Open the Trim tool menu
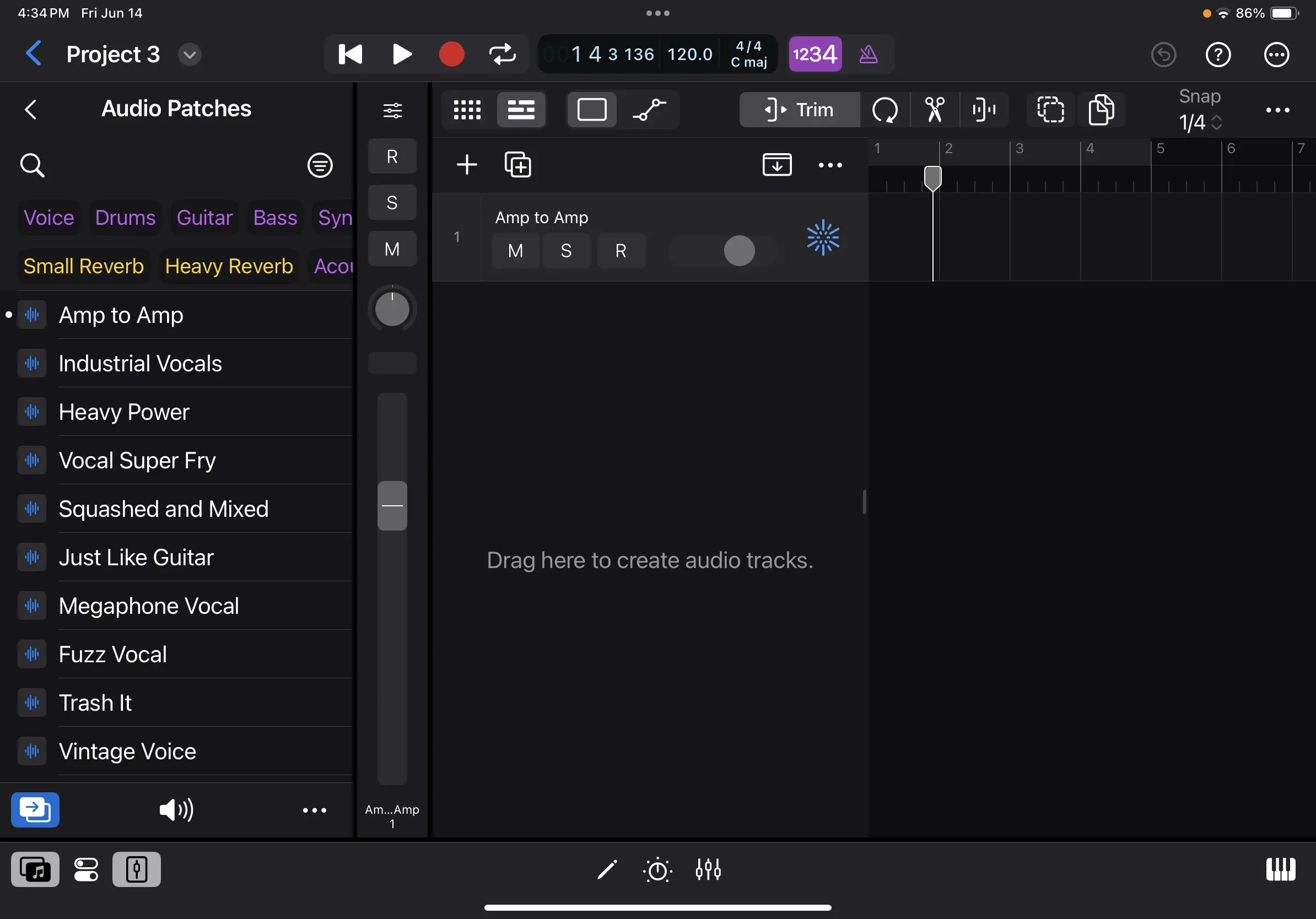 pyautogui.click(x=799, y=110)
